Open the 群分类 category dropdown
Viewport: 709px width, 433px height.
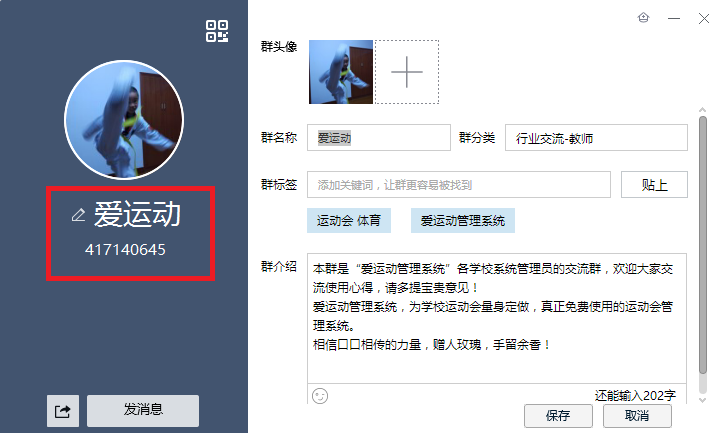click(x=596, y=137)
